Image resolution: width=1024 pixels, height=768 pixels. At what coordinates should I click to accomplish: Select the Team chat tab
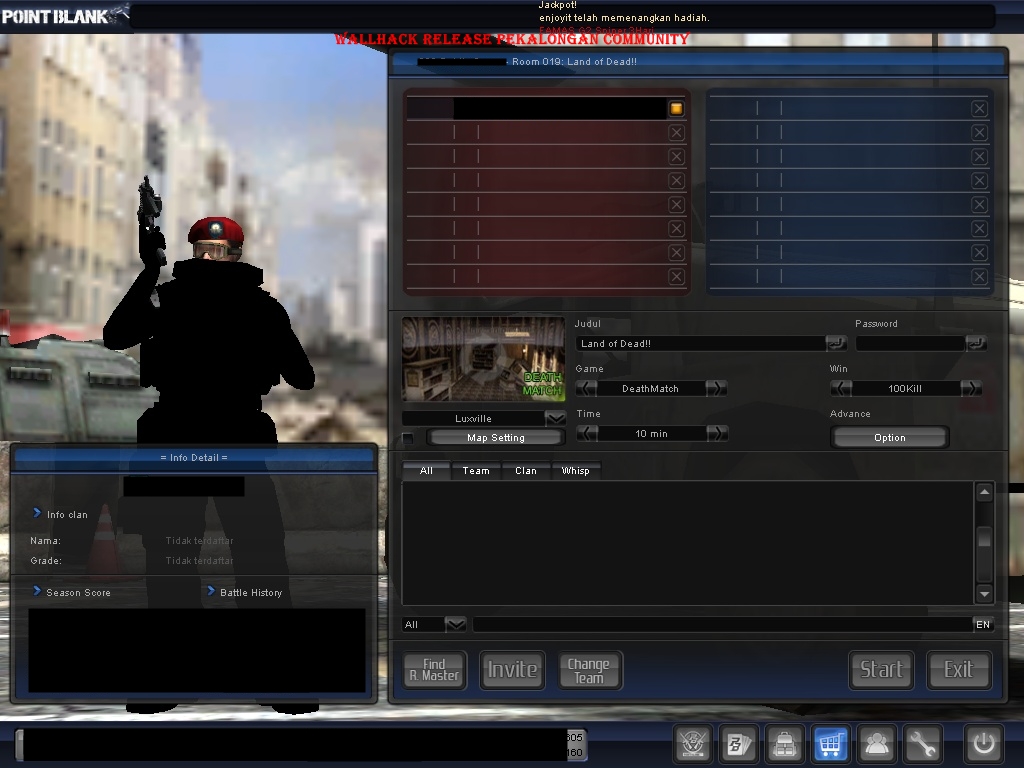(476, 471)
